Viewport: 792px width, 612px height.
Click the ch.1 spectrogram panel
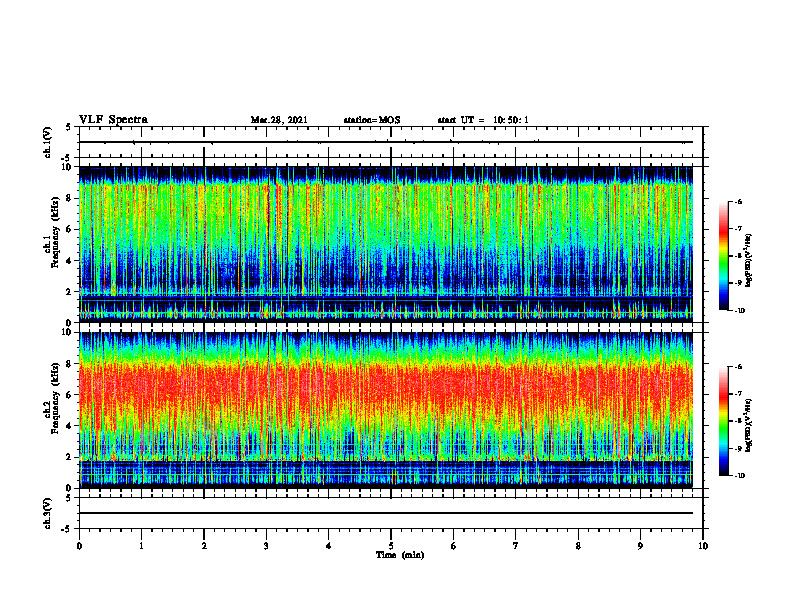pyautogui.click(x=386, y=244)
